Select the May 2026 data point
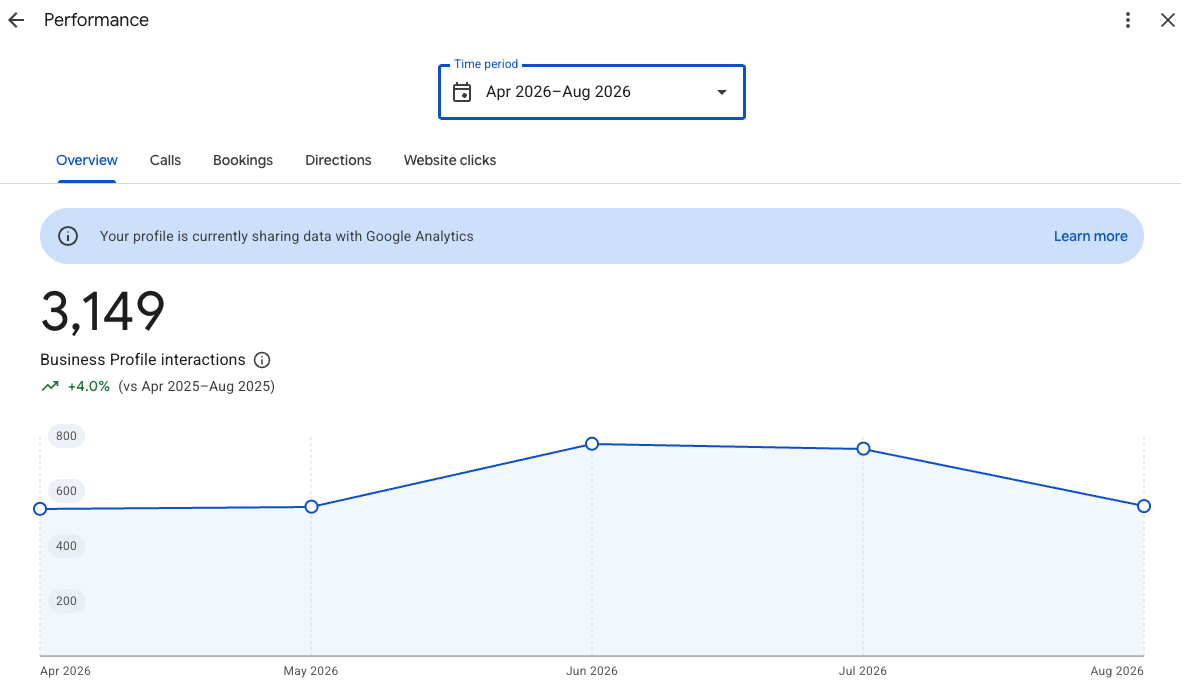The height and width of the screenshot is (689, 1181). point(311,507)
